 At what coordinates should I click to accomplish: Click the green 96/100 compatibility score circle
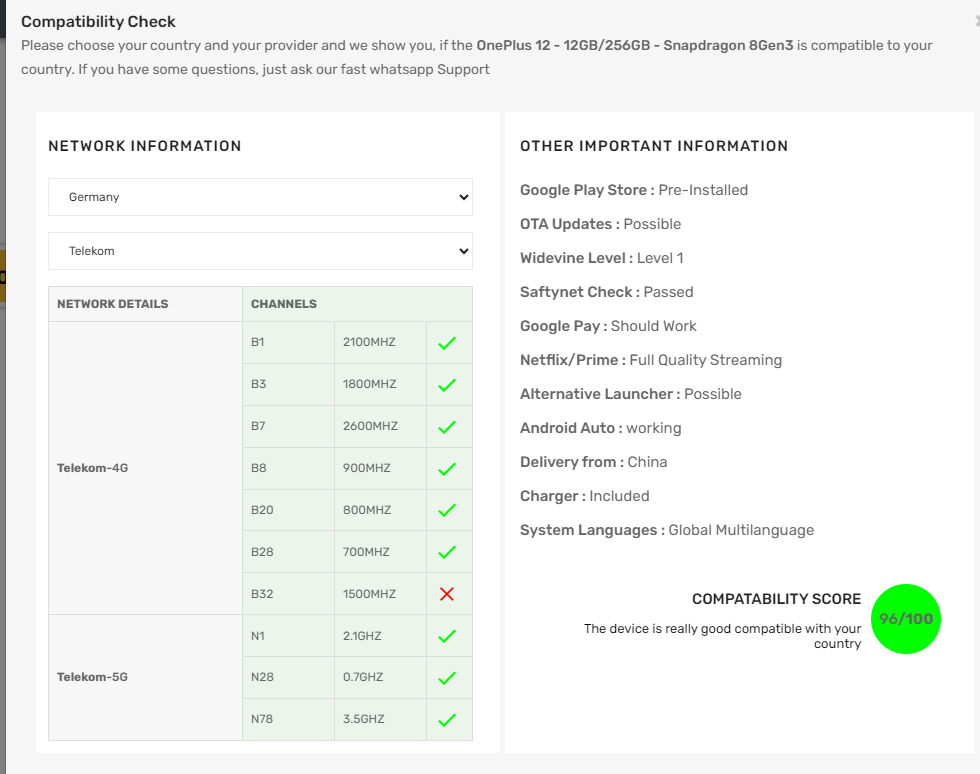coord(906,619)
